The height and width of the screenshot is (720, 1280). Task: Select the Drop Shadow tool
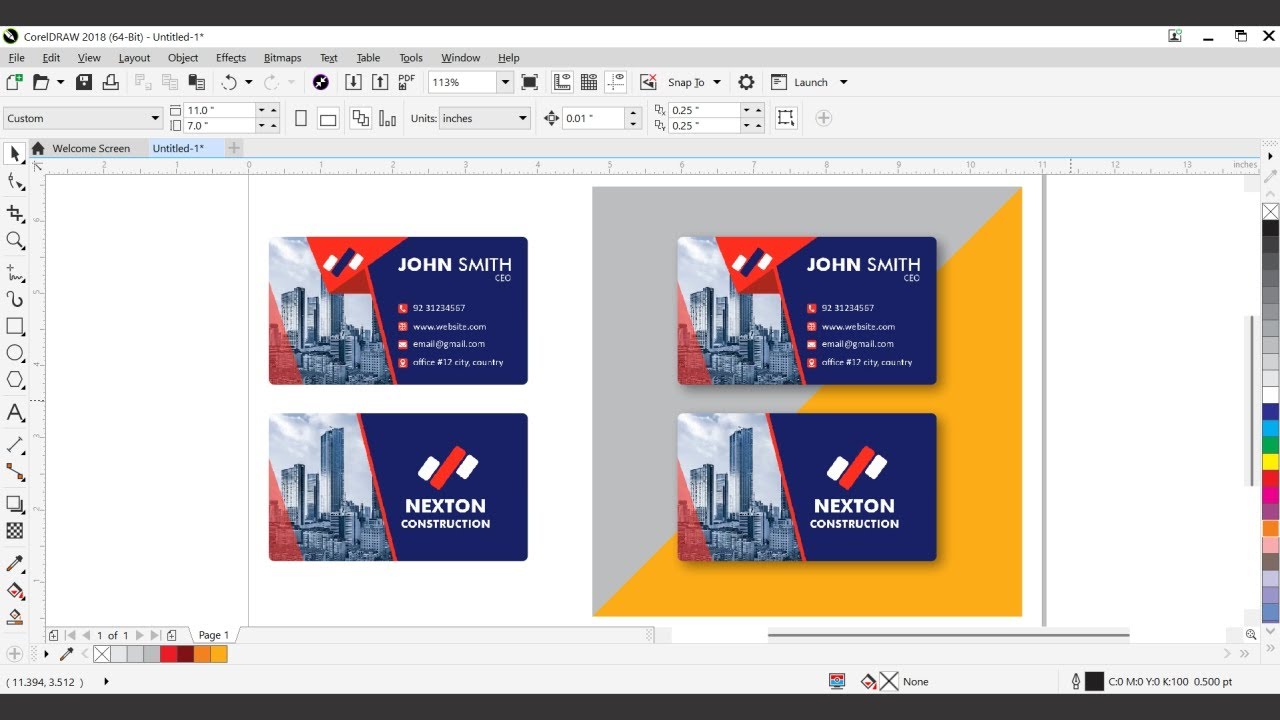point(14,504)
